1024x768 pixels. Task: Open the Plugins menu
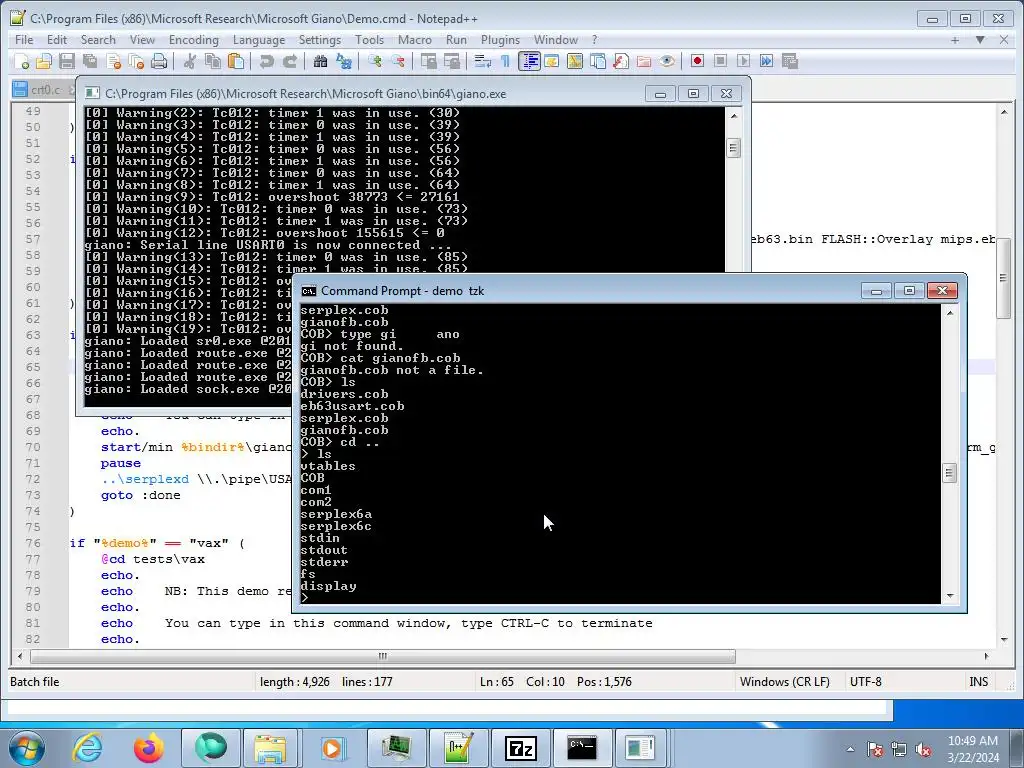[500, 40]
